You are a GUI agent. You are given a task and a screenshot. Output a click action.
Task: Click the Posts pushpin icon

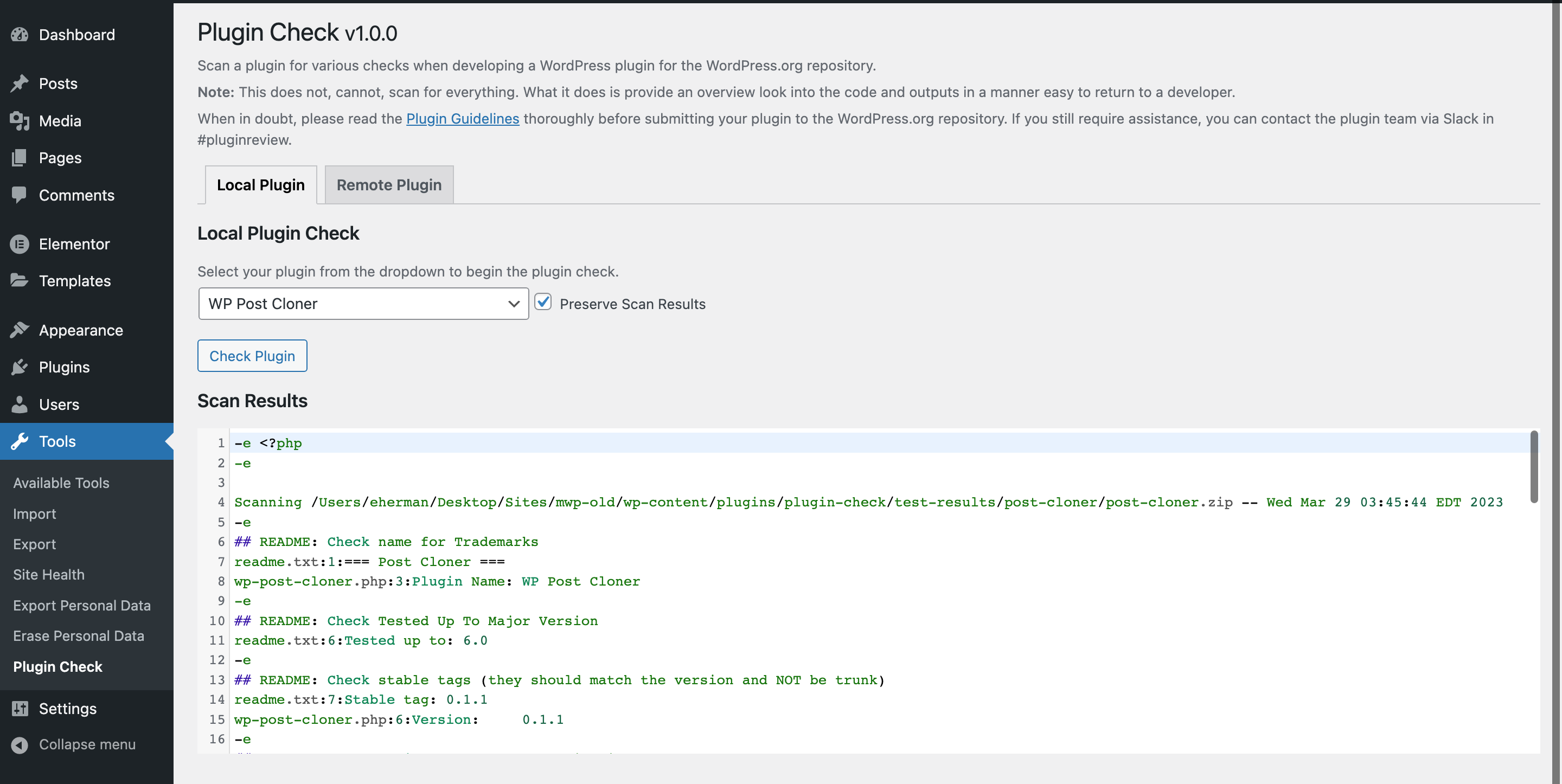(x=20, y=83)
